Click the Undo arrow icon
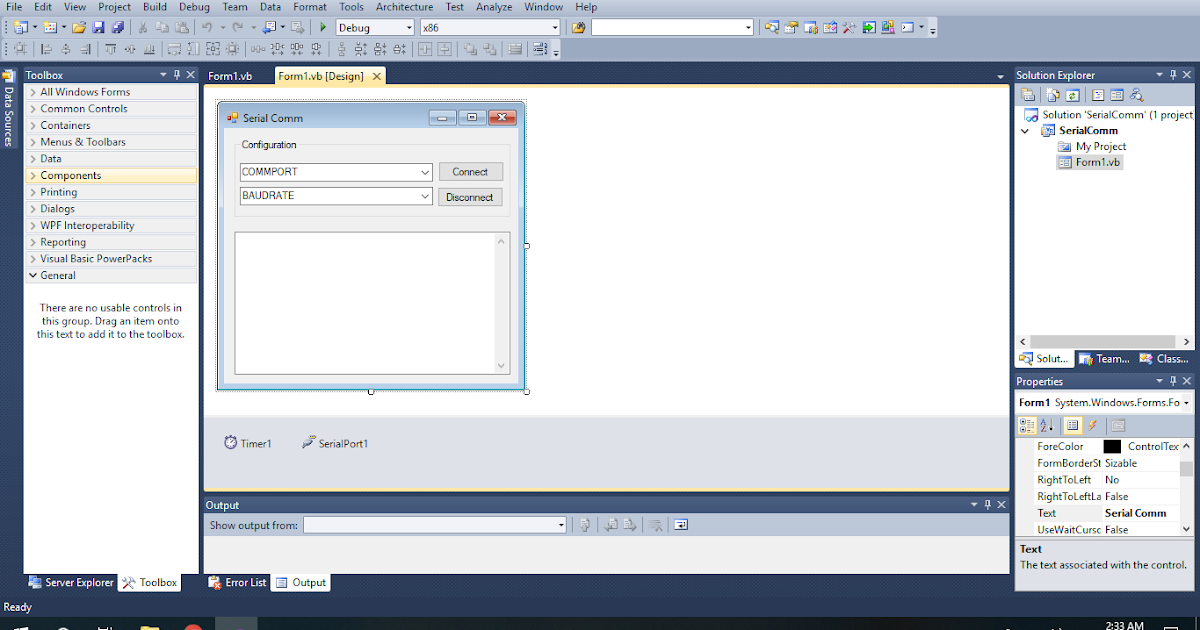The height and width of the screenshot is (630, 1200). point(206,28)
